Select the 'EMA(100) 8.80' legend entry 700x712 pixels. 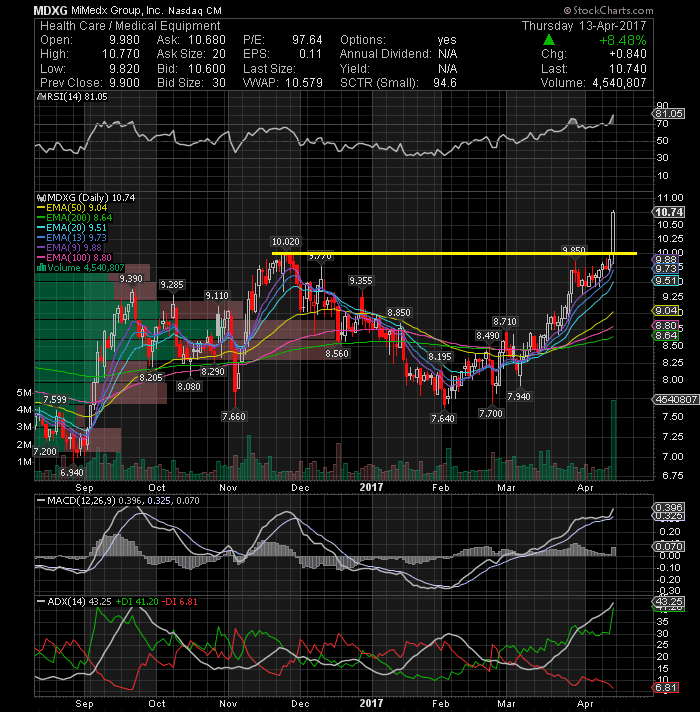tap(74, 257)
